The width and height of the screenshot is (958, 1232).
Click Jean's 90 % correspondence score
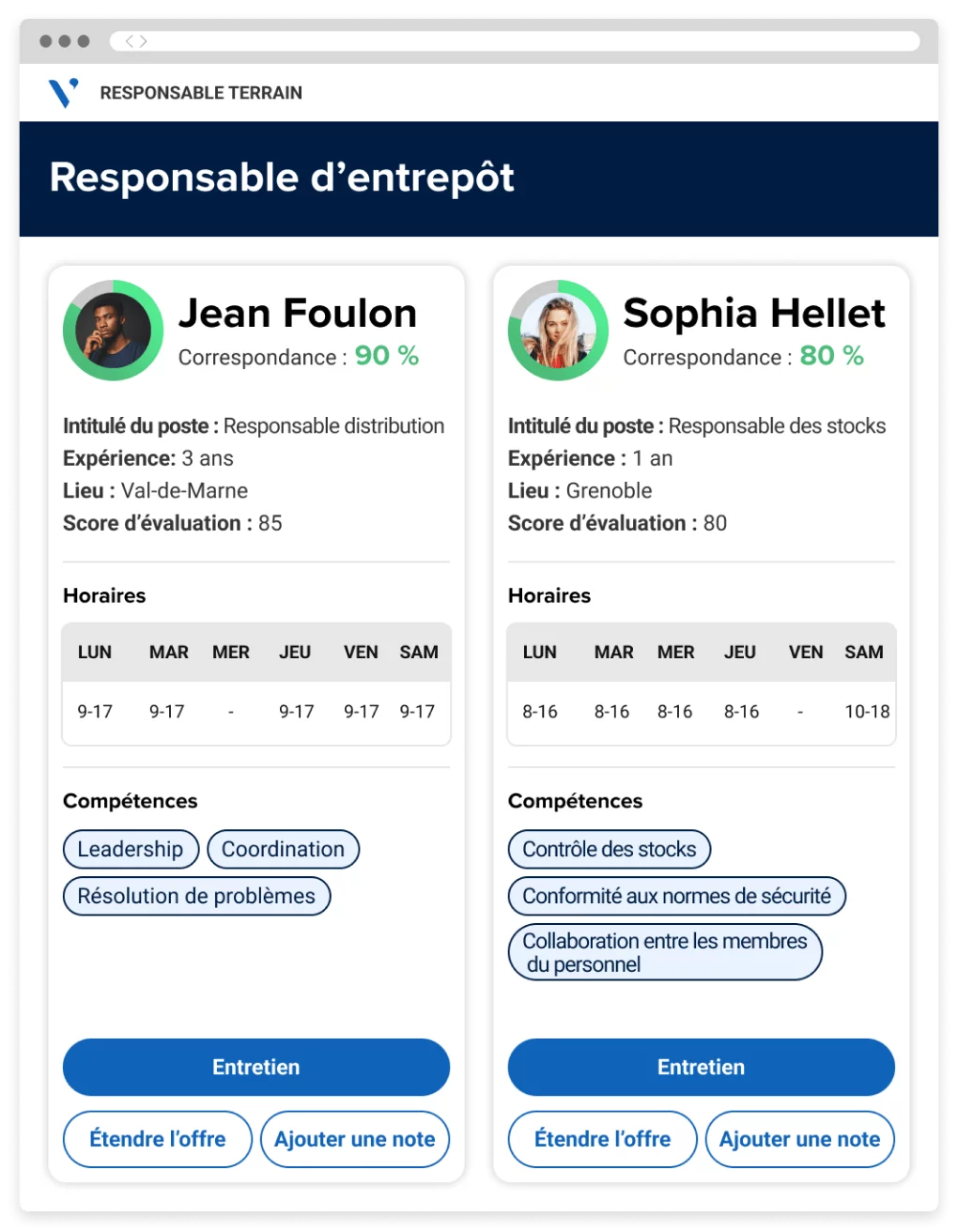click(387, 356)
